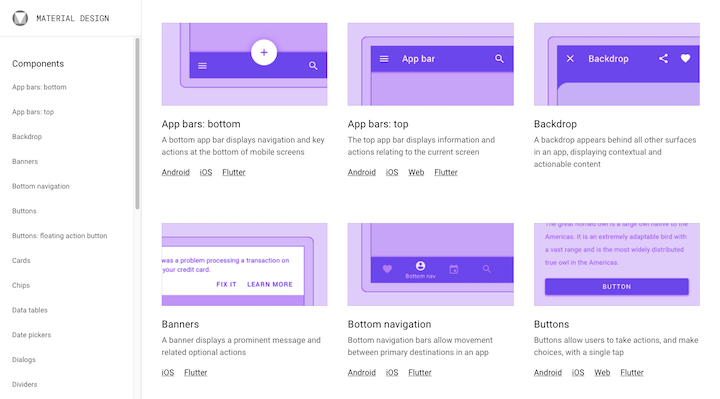
Task: Open Flutter link under Banners
Action: click(196, 372)
